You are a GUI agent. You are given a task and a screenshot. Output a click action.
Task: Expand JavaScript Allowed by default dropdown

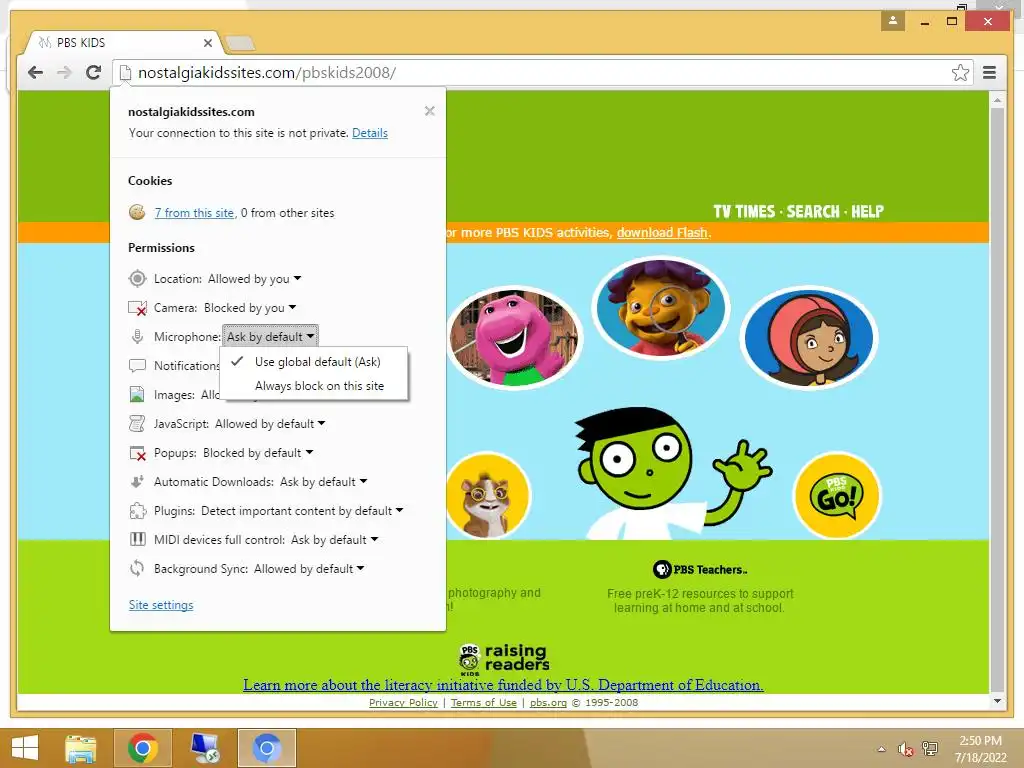(270, 424)
